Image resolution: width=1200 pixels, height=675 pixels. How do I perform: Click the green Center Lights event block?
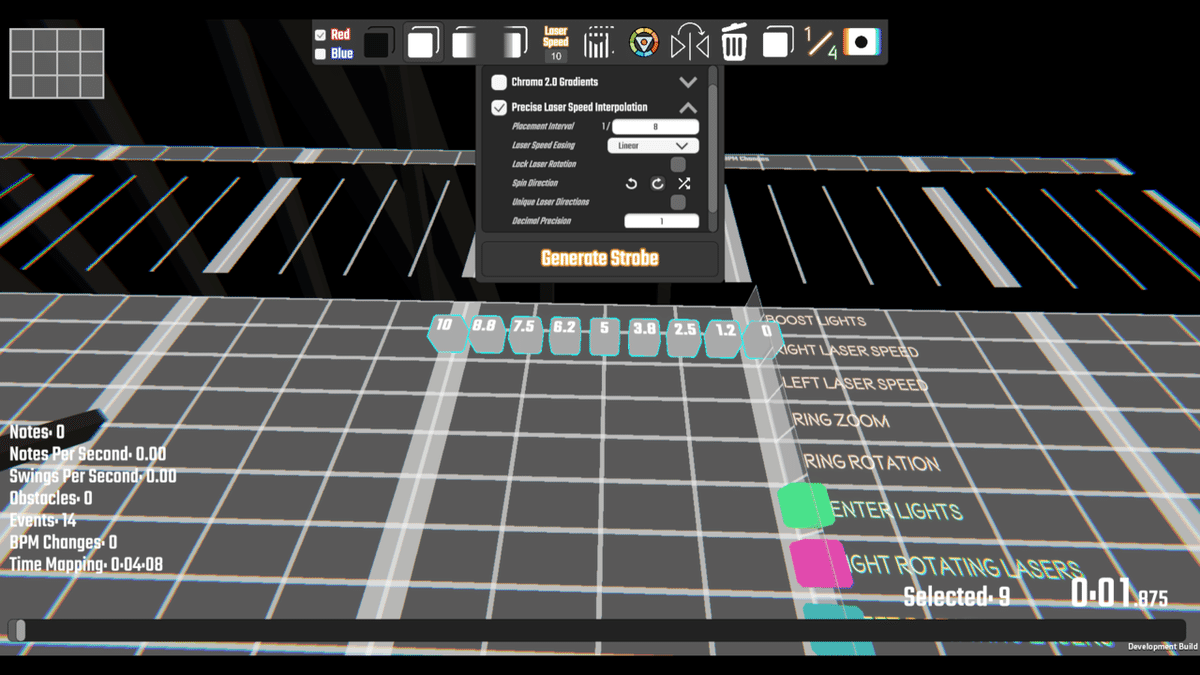[806, 505]
